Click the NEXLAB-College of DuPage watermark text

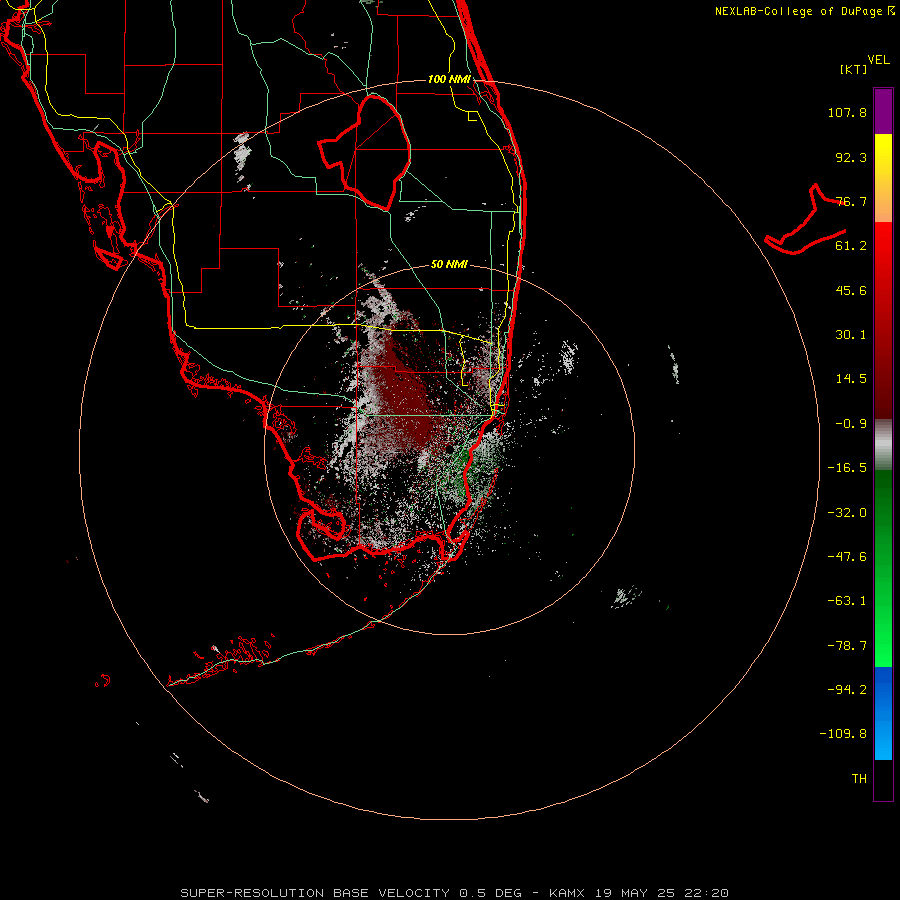coord(804,11)
